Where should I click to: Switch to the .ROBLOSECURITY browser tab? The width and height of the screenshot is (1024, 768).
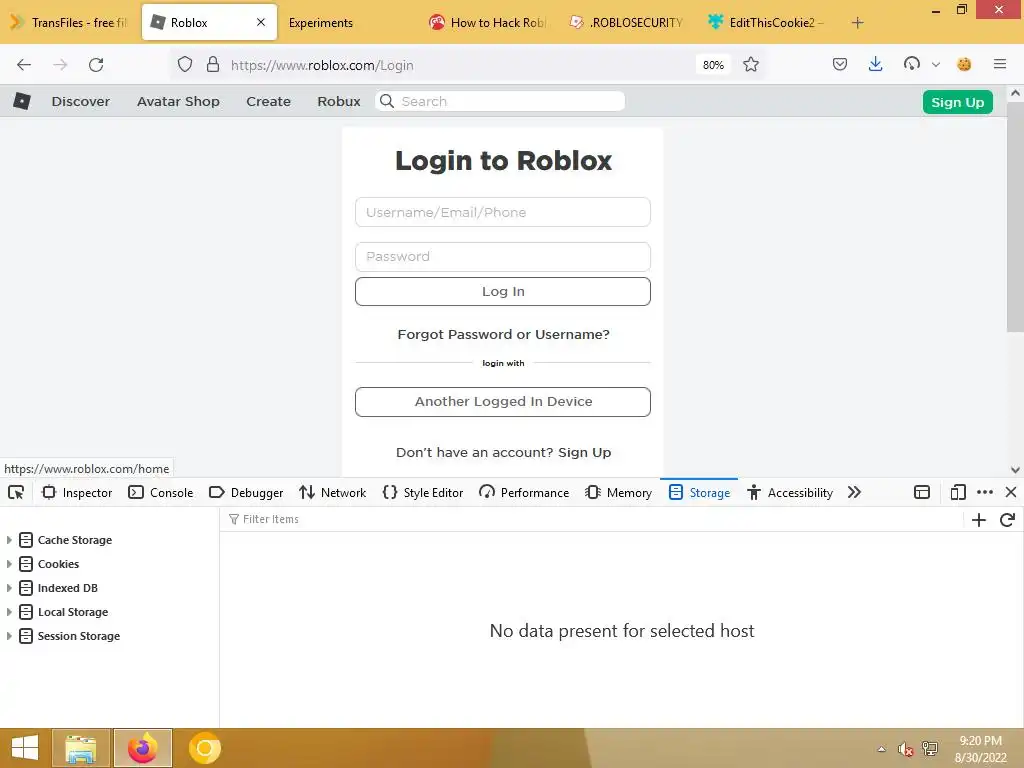coord(627,23)
